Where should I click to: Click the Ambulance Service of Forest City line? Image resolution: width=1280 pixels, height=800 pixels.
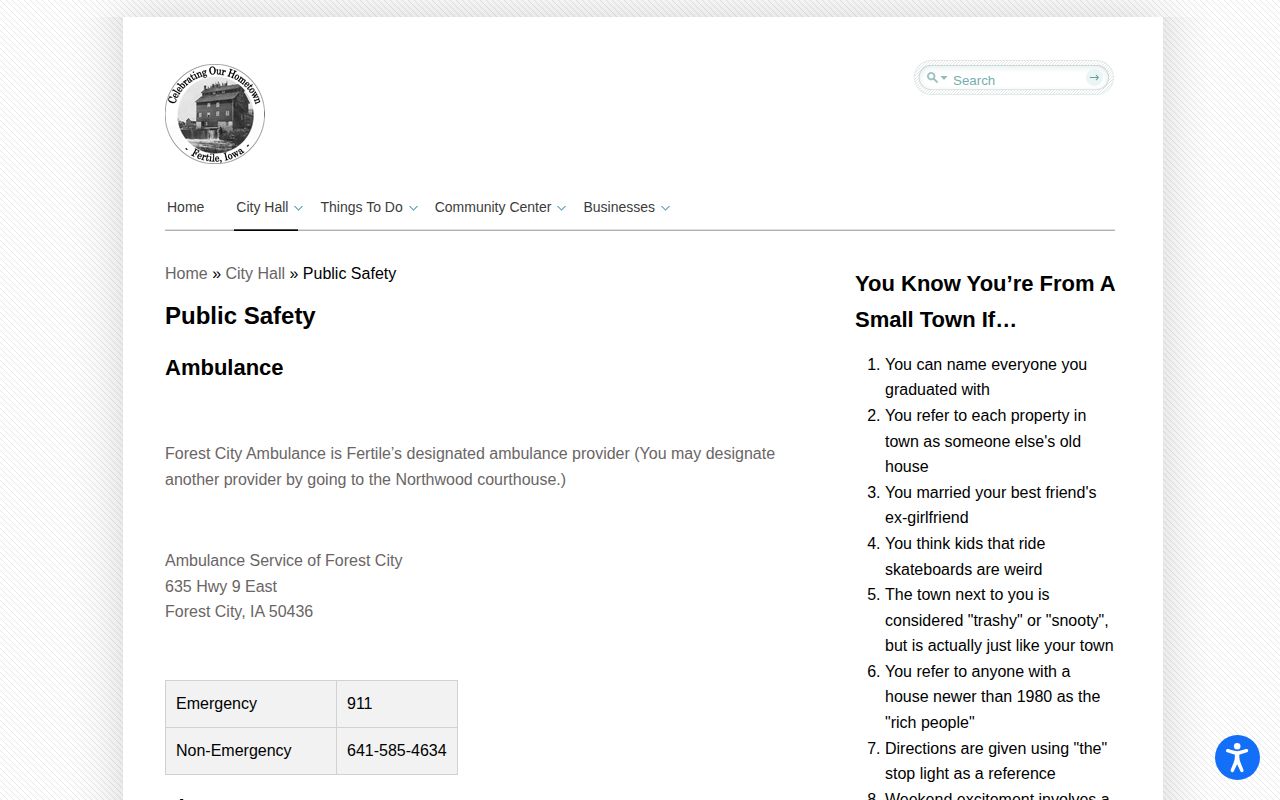click(283, 561)
